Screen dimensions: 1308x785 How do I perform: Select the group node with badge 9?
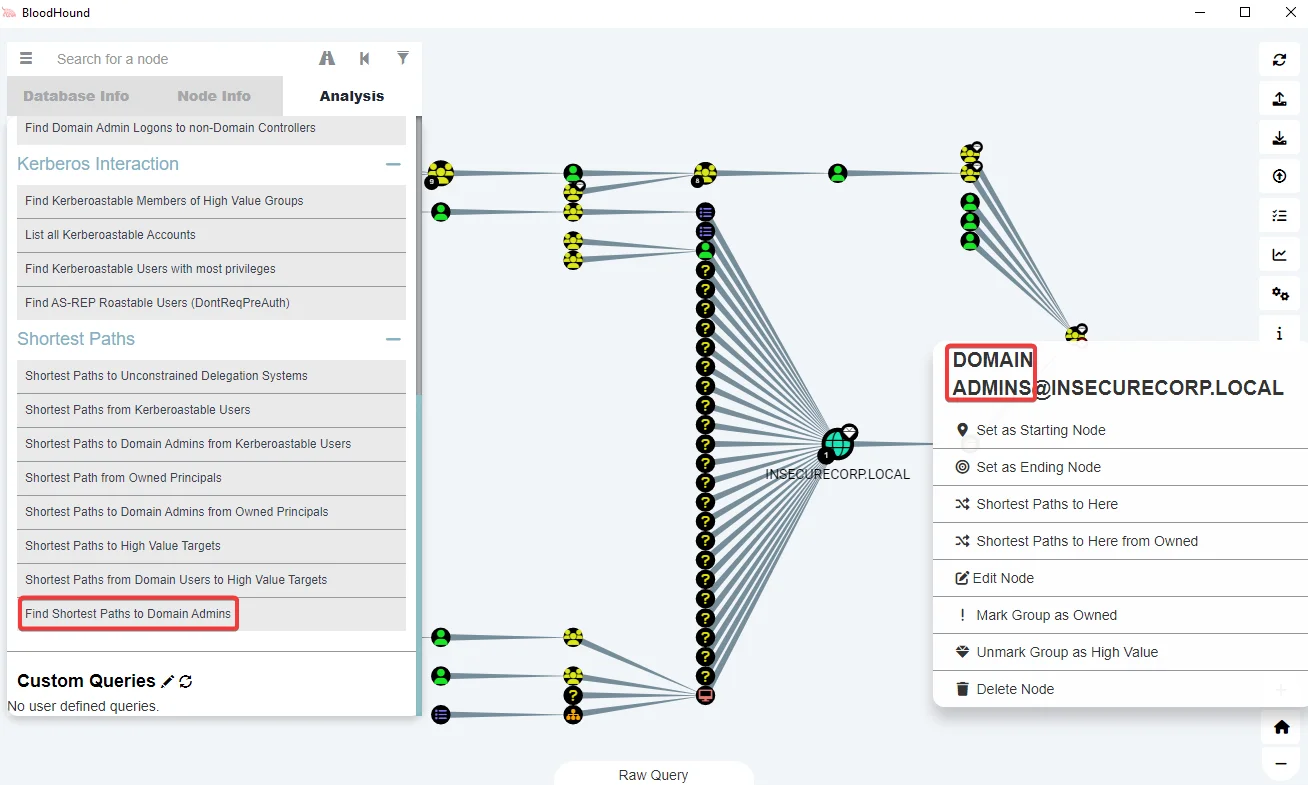tap(440, 174)
